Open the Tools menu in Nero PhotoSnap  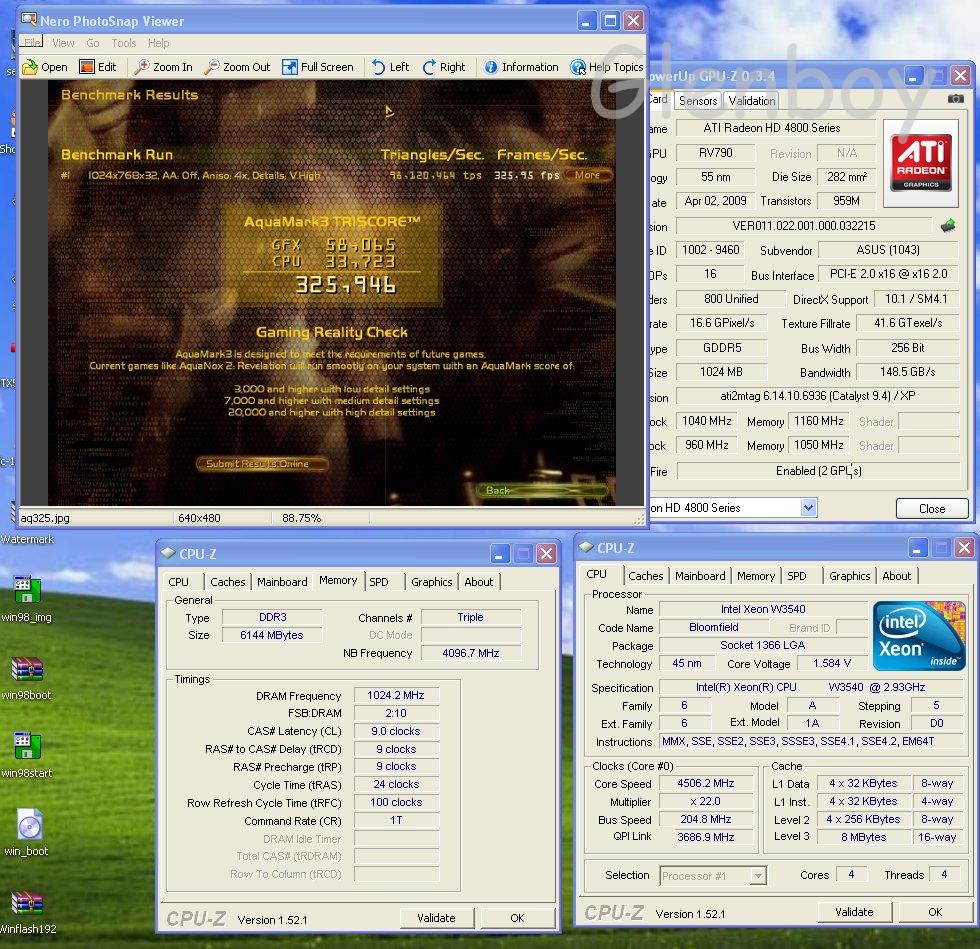pos(124,43)
